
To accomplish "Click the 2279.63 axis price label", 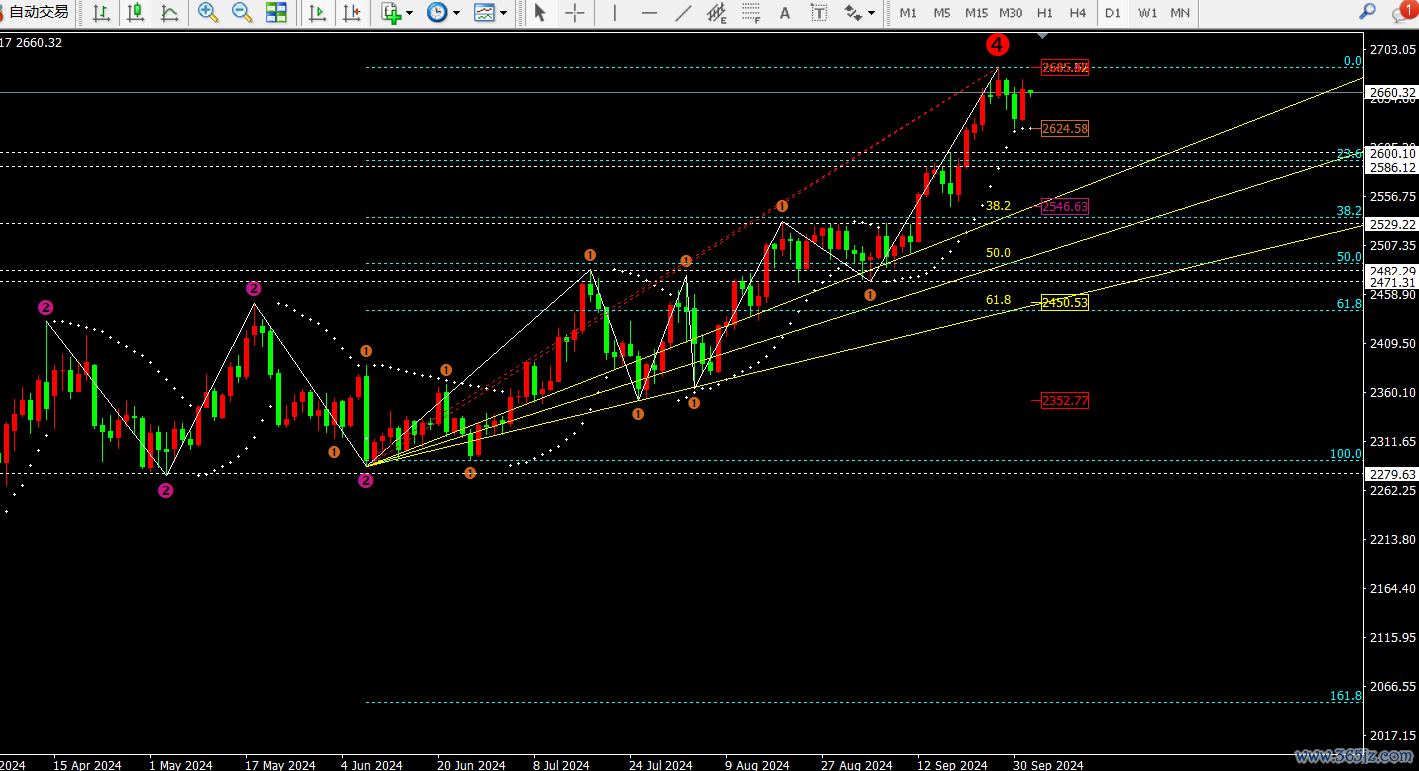I will coord(1391,475).
